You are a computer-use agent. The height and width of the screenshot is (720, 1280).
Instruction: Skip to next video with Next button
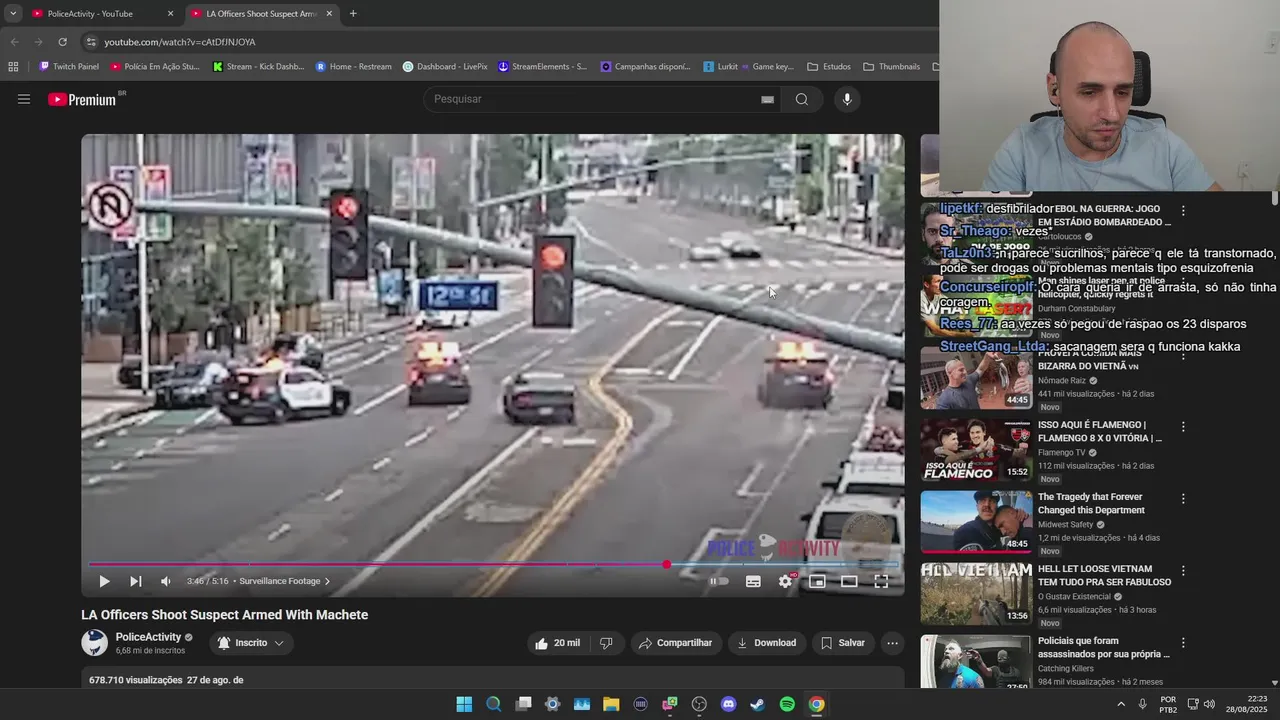coord(135,581)
